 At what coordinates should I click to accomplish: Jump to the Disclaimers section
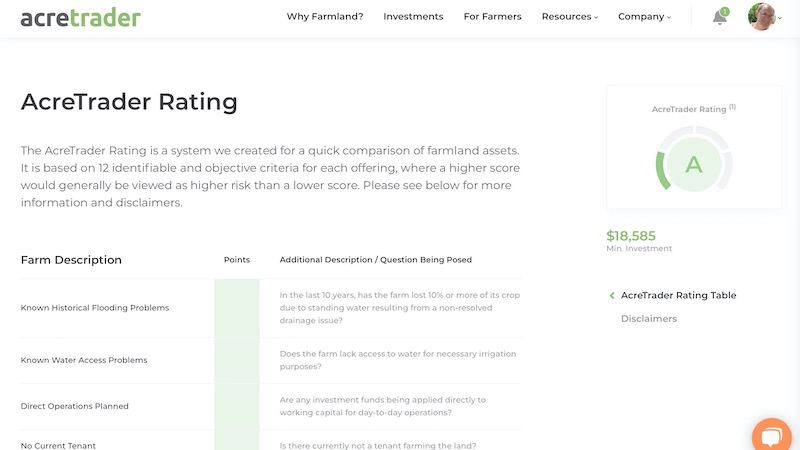pyautogui.click(x=649, y=319)
